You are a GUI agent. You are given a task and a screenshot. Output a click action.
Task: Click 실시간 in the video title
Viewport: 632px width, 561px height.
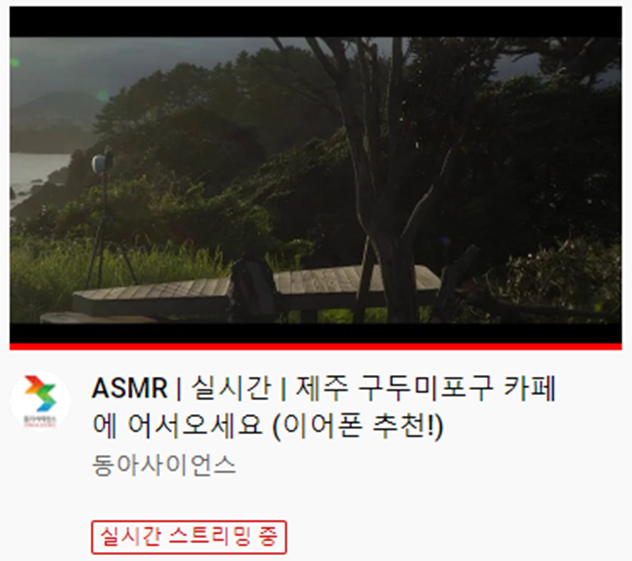point(231,389)
